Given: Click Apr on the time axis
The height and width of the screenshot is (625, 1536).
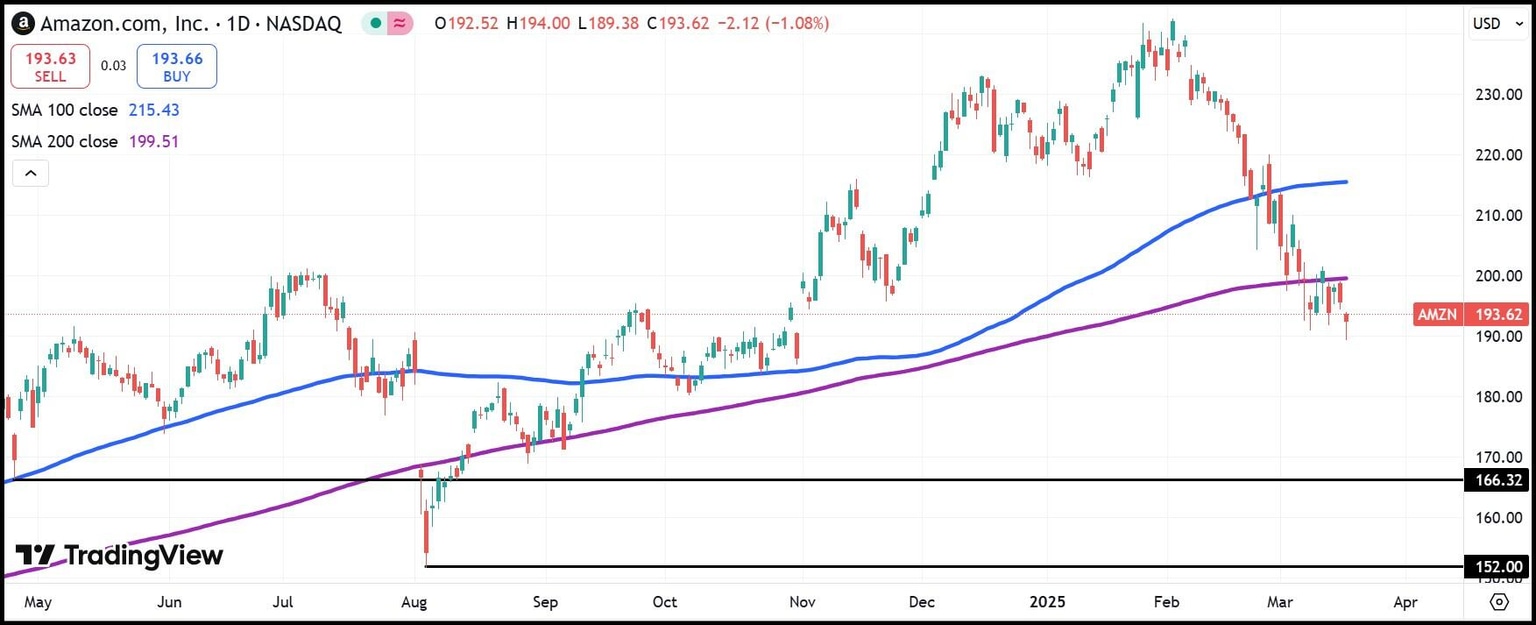Looking at the screenshot, I should point(1404,602).
